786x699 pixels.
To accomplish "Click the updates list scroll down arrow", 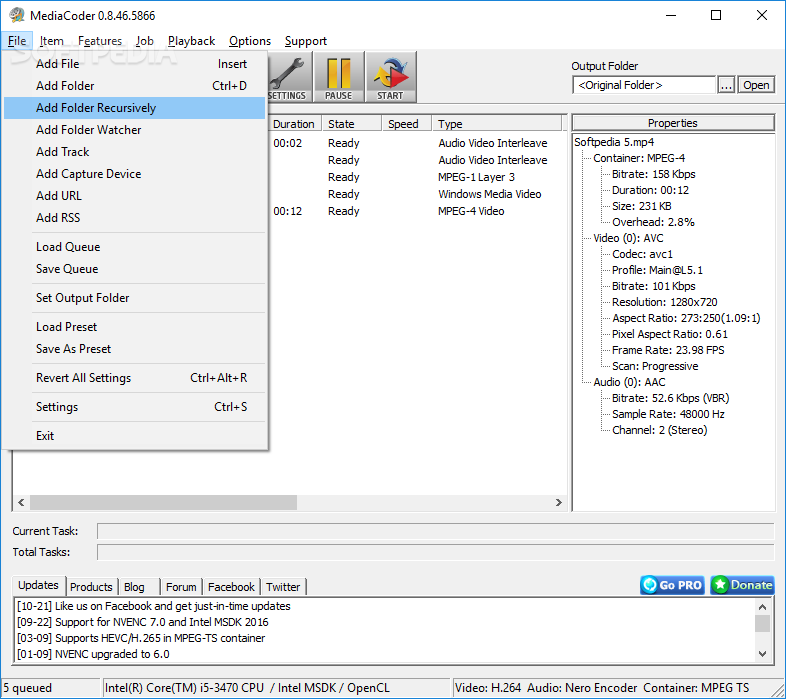I will pyautogui.click(x=762, y=654).
